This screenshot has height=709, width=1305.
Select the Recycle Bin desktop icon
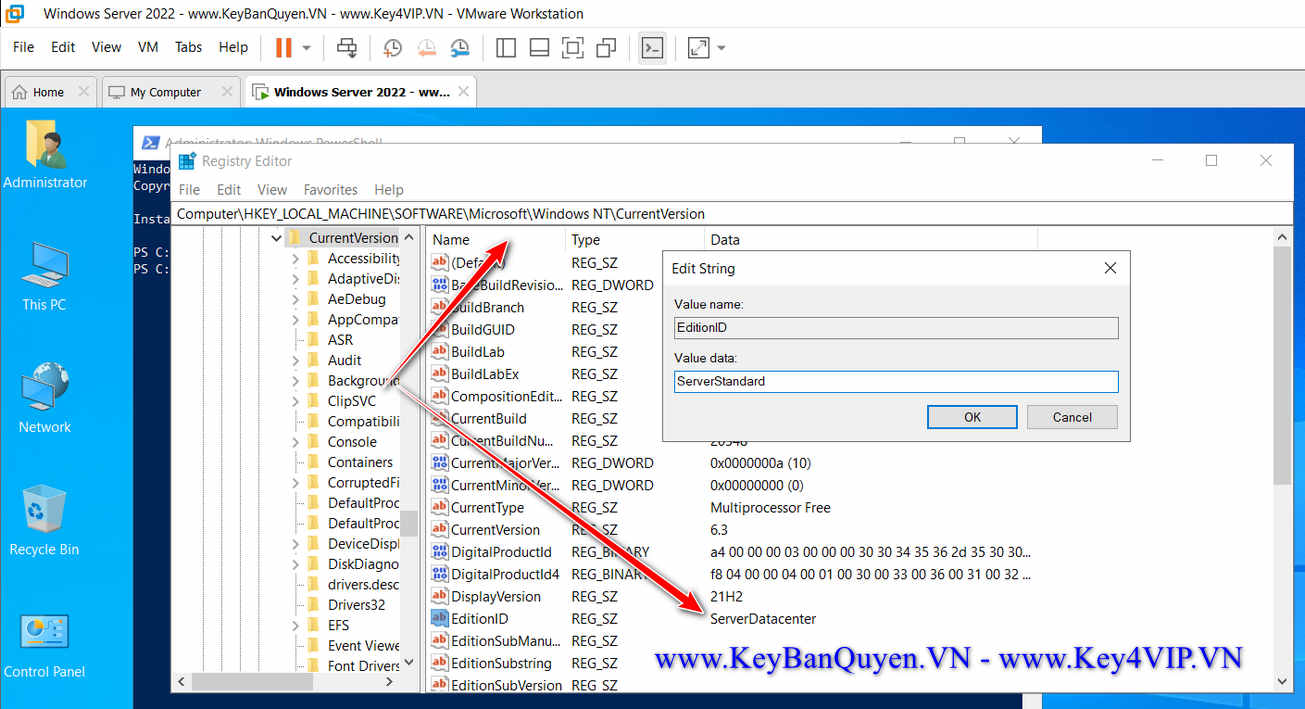(45, 521)
